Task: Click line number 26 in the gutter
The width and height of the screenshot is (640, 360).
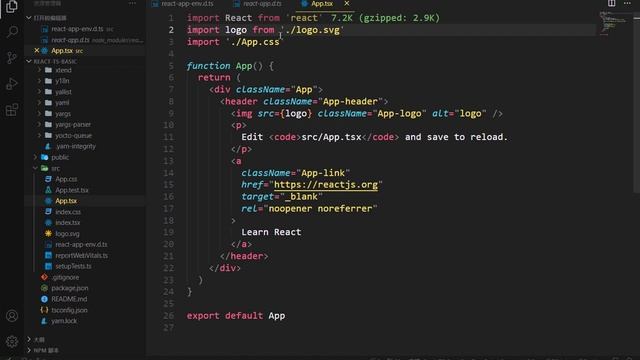Action: click(x=169, y=316)
